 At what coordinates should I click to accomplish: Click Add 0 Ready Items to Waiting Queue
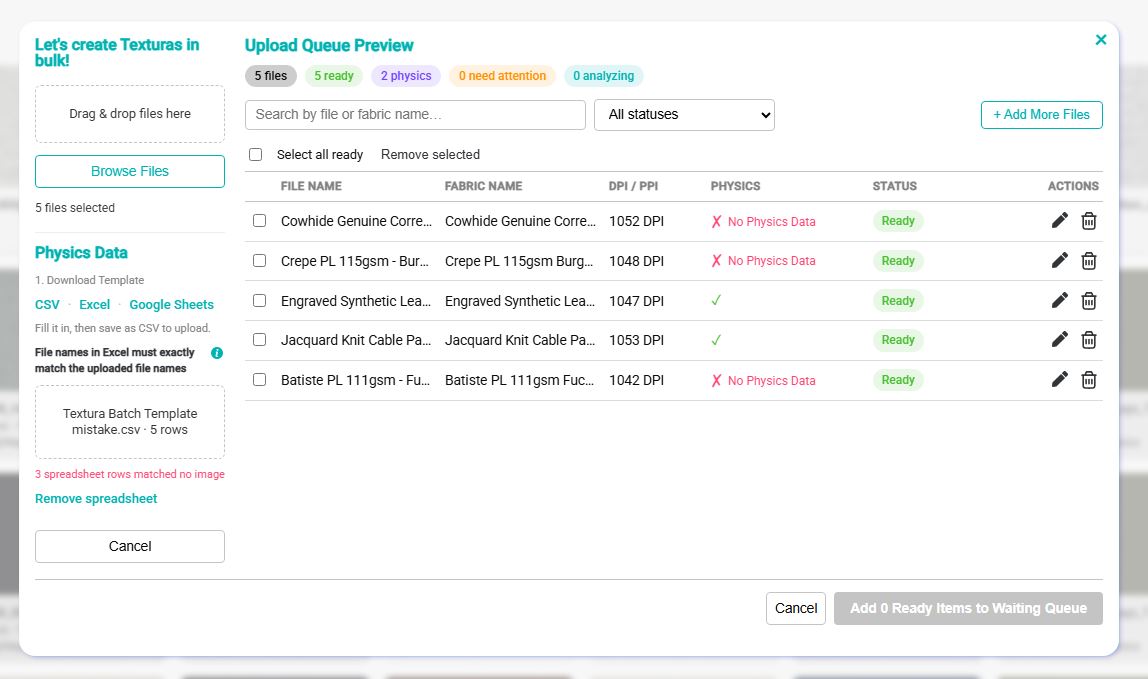click(x=968, y=609)
